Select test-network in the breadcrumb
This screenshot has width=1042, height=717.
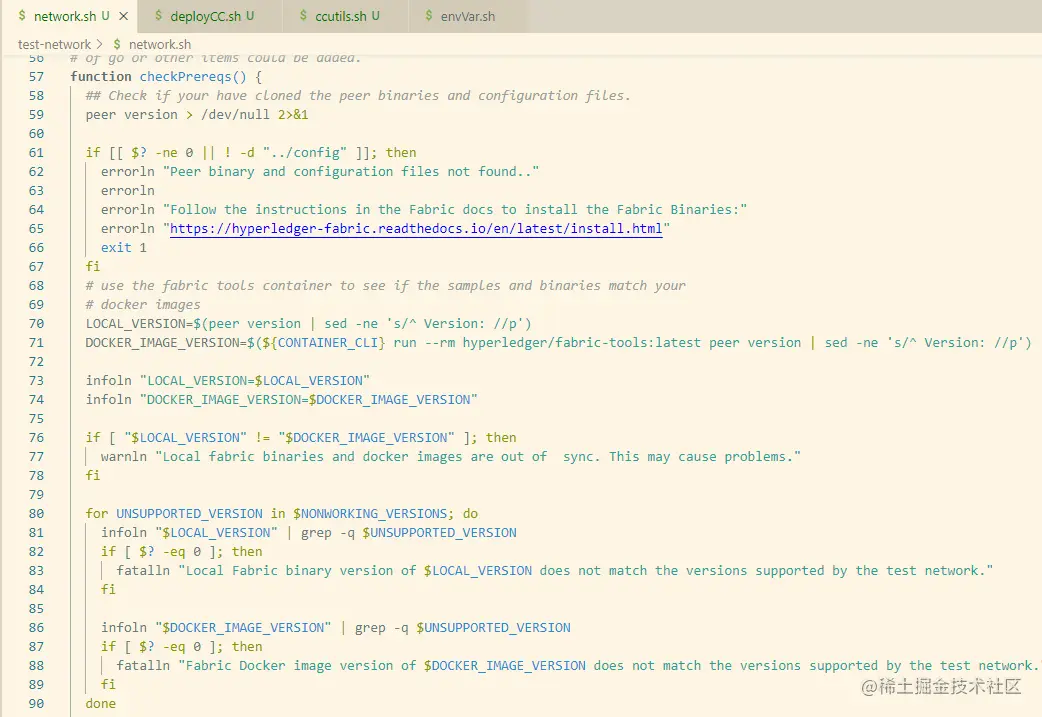[x=54, y=45]
